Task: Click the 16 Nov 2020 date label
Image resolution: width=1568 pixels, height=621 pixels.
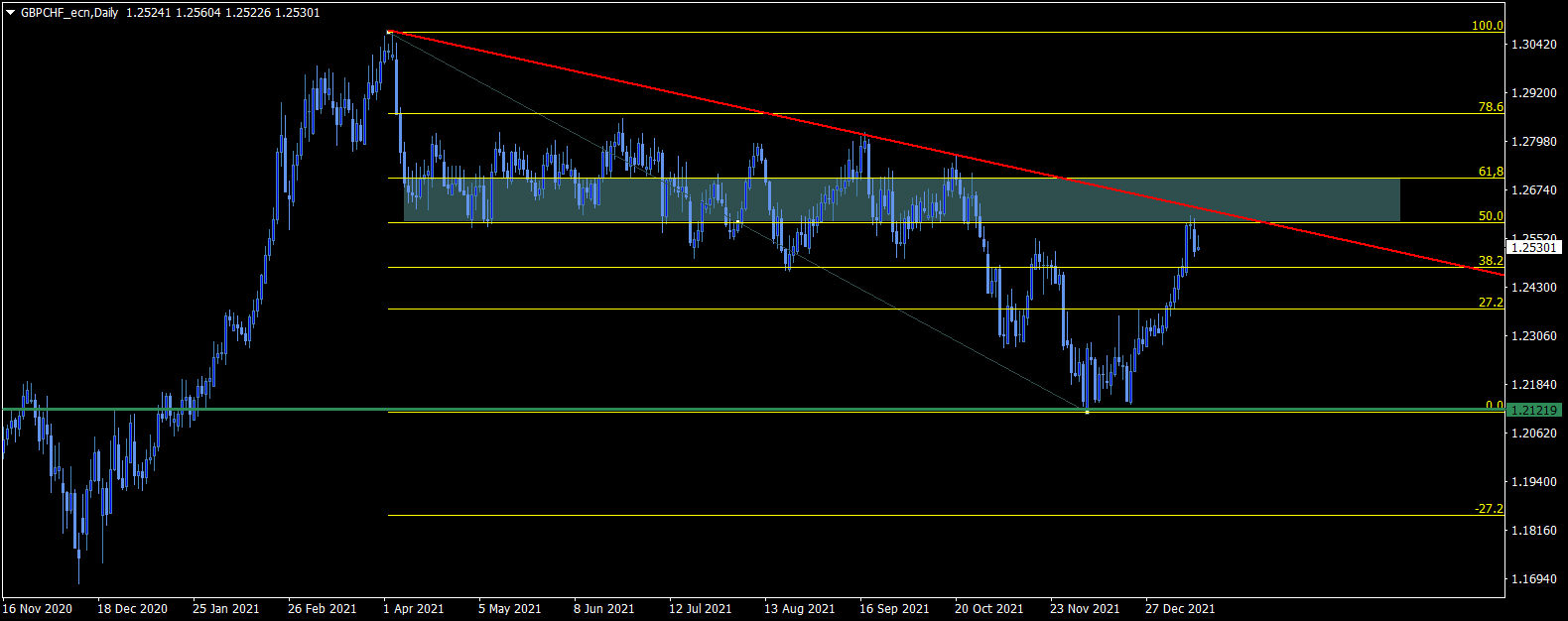Action: [x=38, y=609]
